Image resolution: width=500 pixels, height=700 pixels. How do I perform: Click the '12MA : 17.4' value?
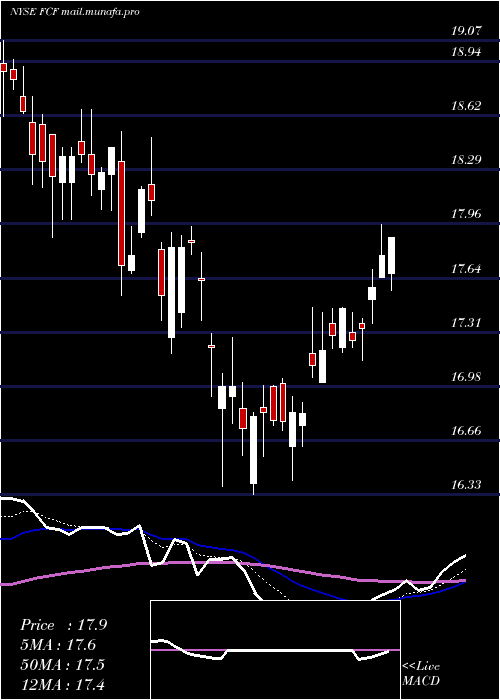62,684
